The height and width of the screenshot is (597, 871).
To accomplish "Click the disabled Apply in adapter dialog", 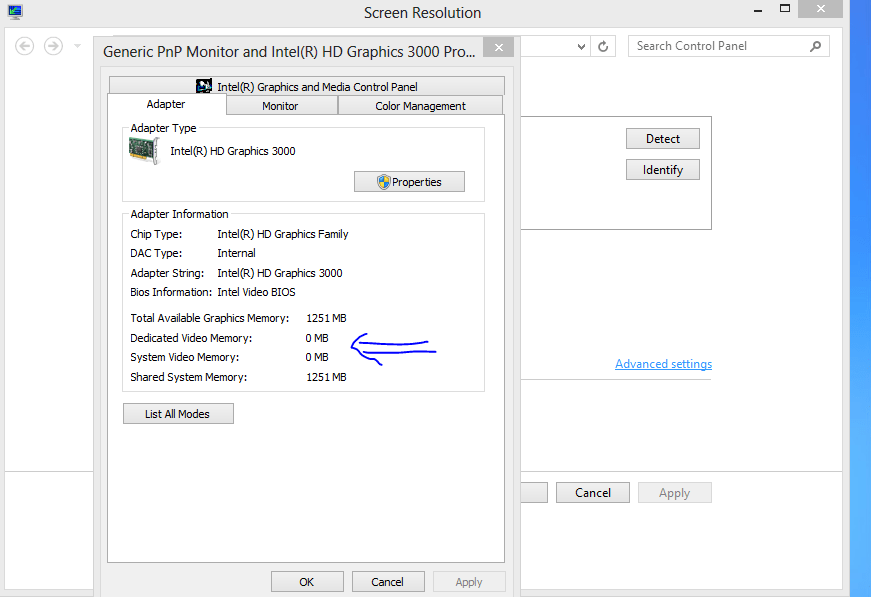I will pos(469,581).
